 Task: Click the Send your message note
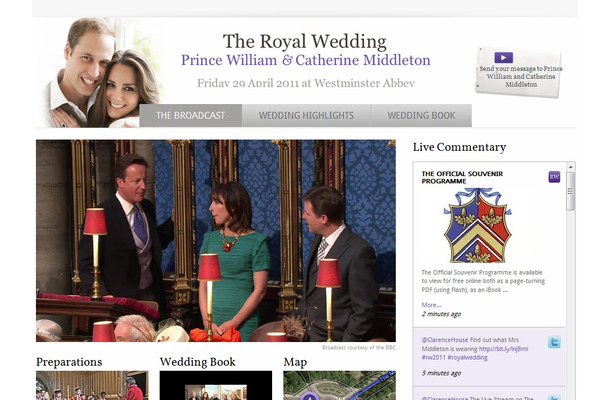(x=519, y=71)
